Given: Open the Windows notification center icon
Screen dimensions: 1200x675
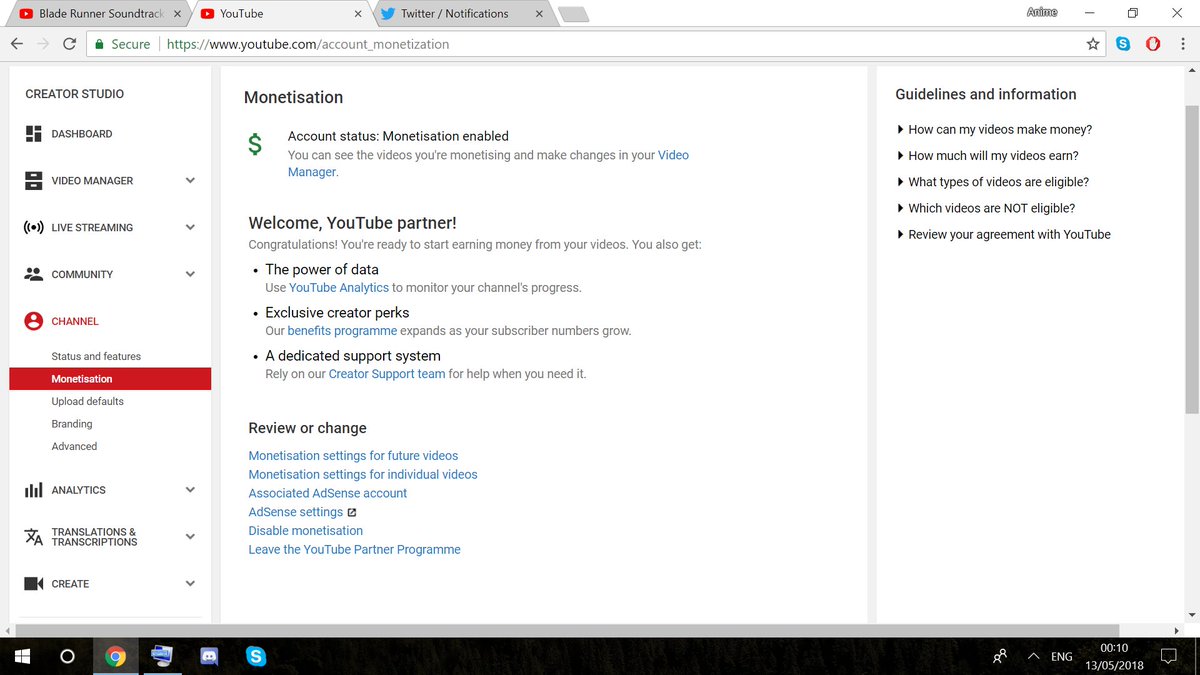Looking at the screenshot, I should 1168,657.
